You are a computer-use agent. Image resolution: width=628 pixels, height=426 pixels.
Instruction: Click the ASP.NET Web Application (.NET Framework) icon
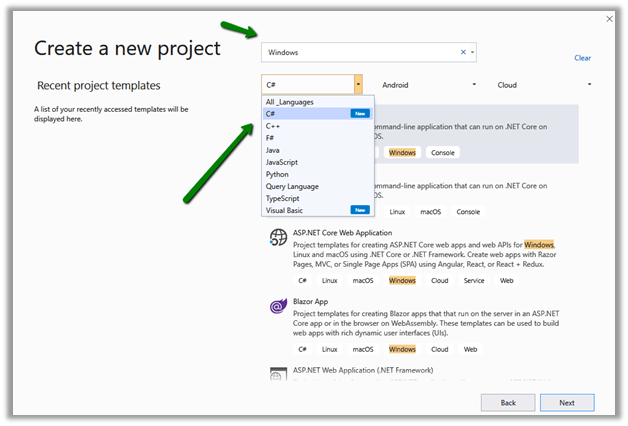coord(278,374)
